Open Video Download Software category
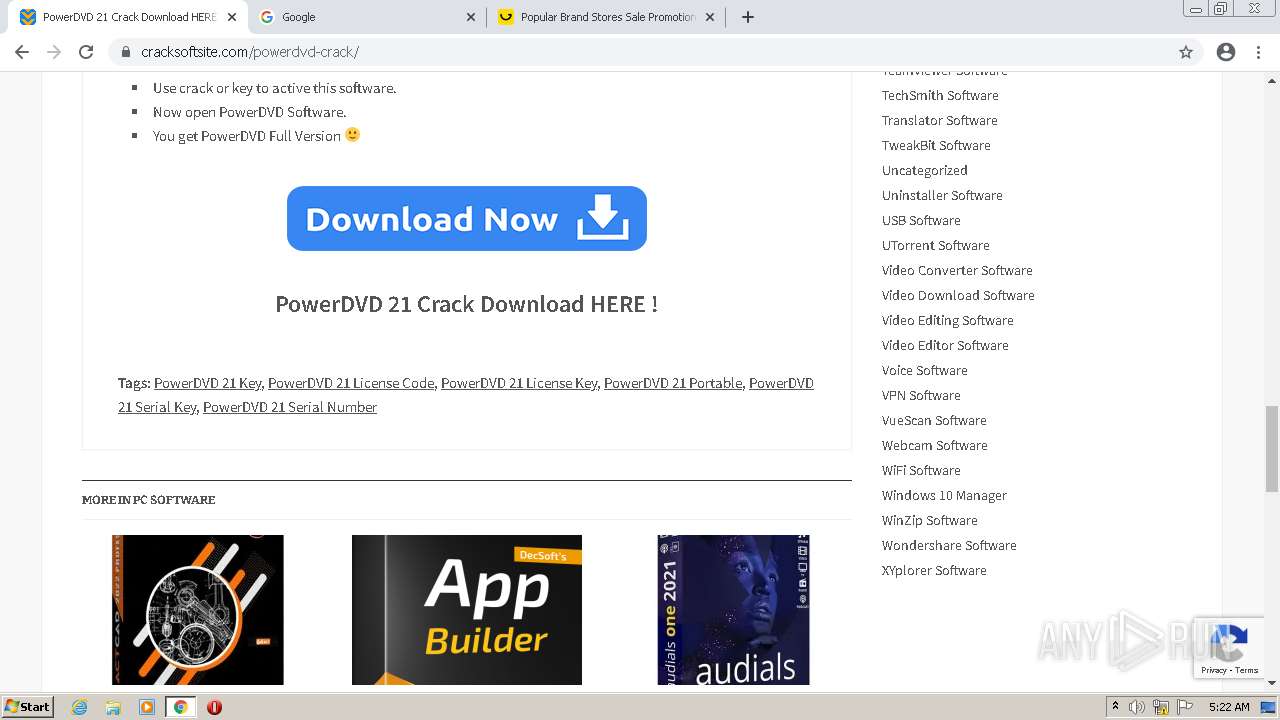The image size is (1280, 720). tap(958, 295)
